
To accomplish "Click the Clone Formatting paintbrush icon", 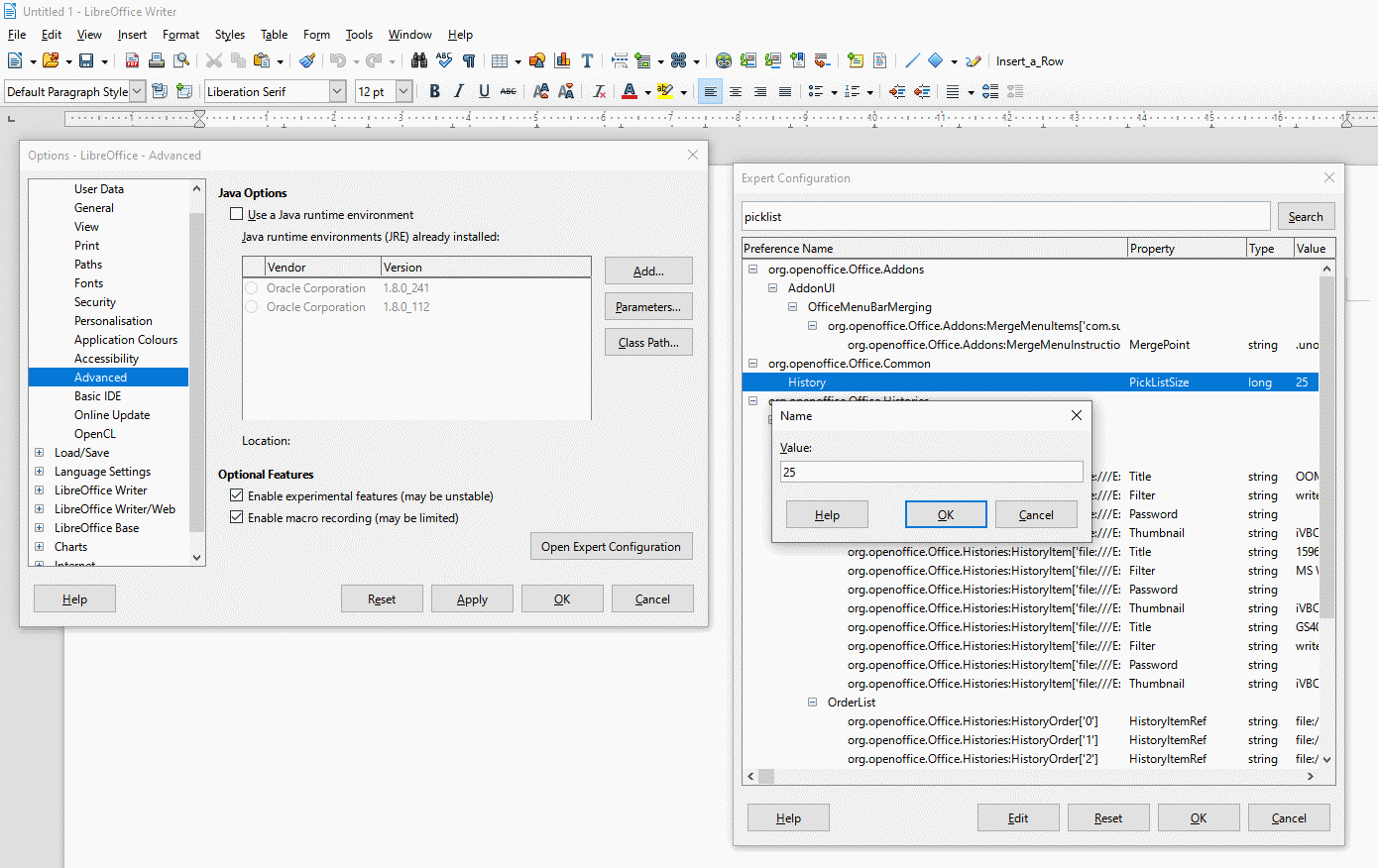I will coord(307,61).
